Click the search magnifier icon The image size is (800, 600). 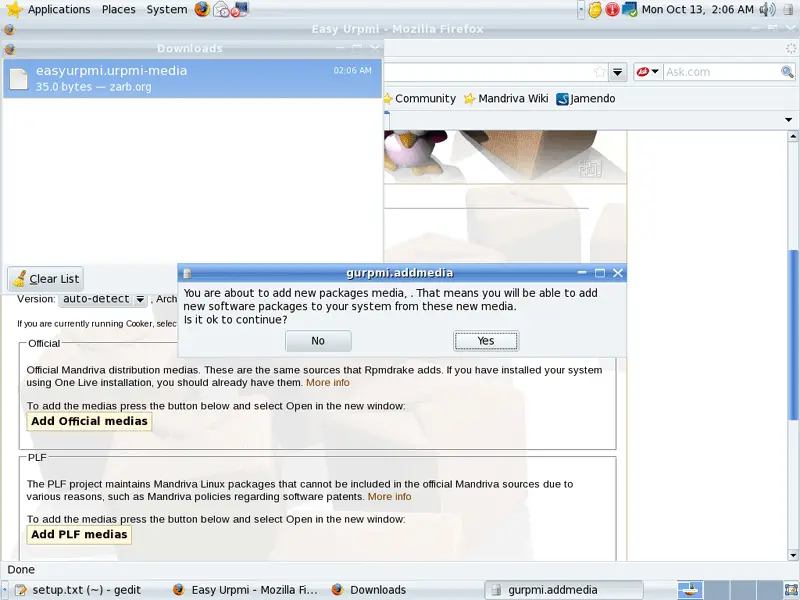click(787, 72)
